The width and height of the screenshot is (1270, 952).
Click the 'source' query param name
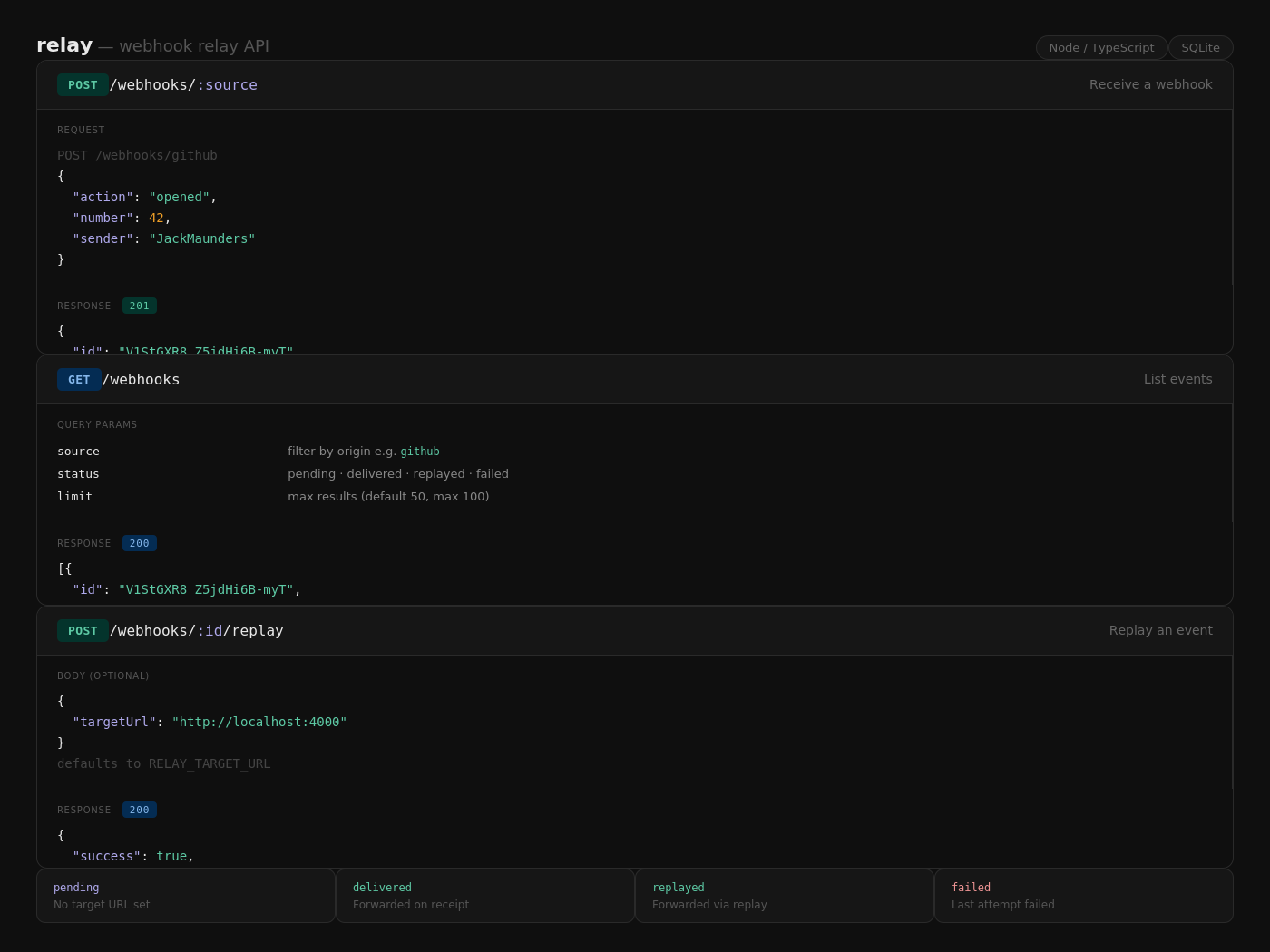tap(78, 452)
